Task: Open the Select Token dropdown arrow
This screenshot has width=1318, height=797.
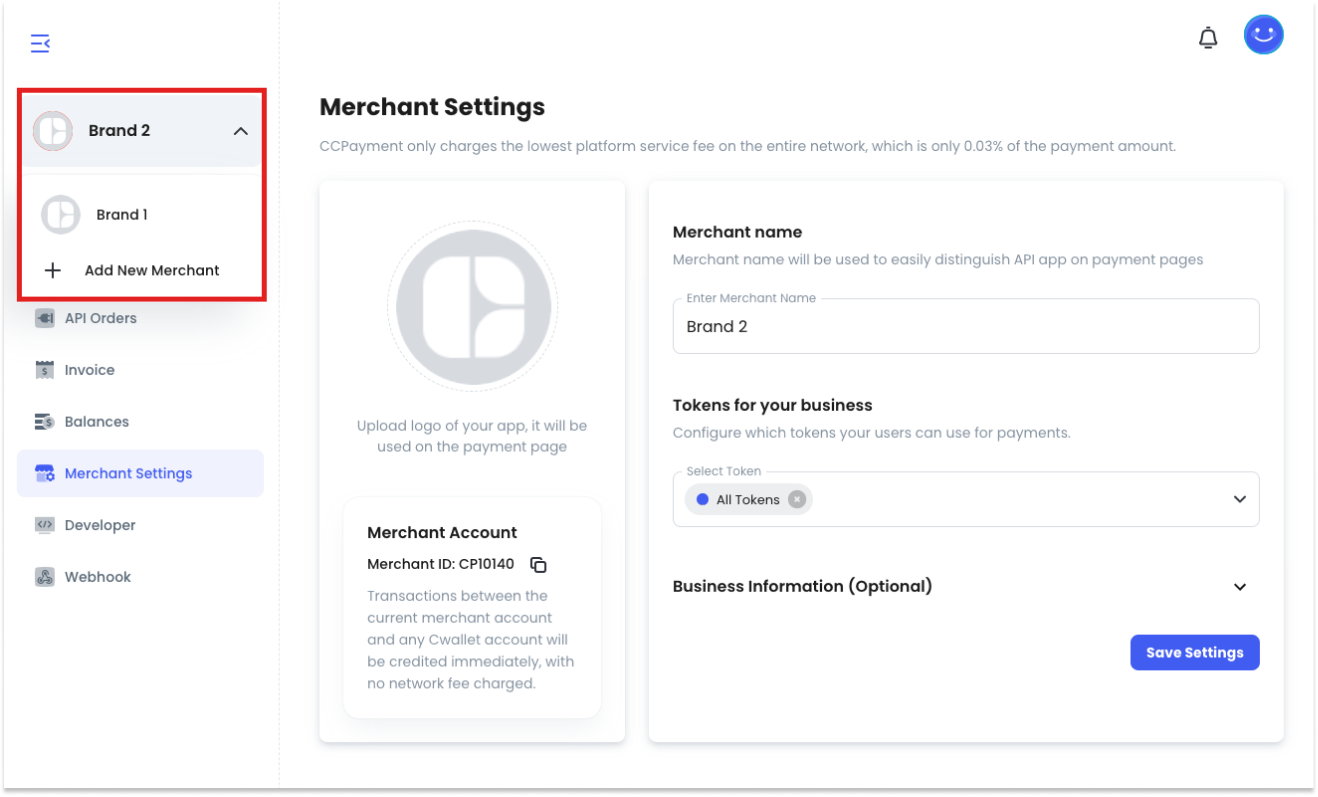Action: (1240, 499)
